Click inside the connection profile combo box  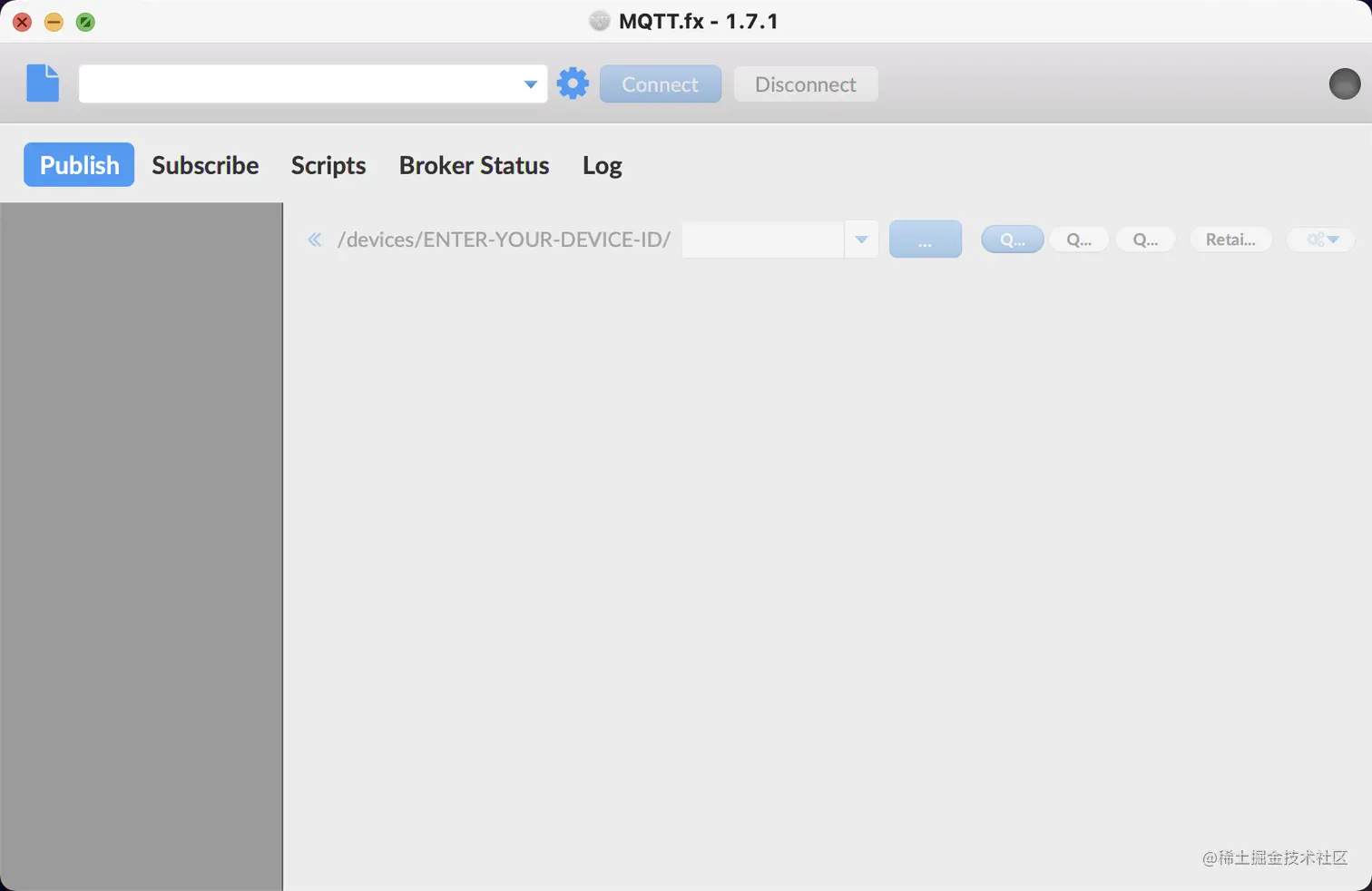[x=313, y=83]
